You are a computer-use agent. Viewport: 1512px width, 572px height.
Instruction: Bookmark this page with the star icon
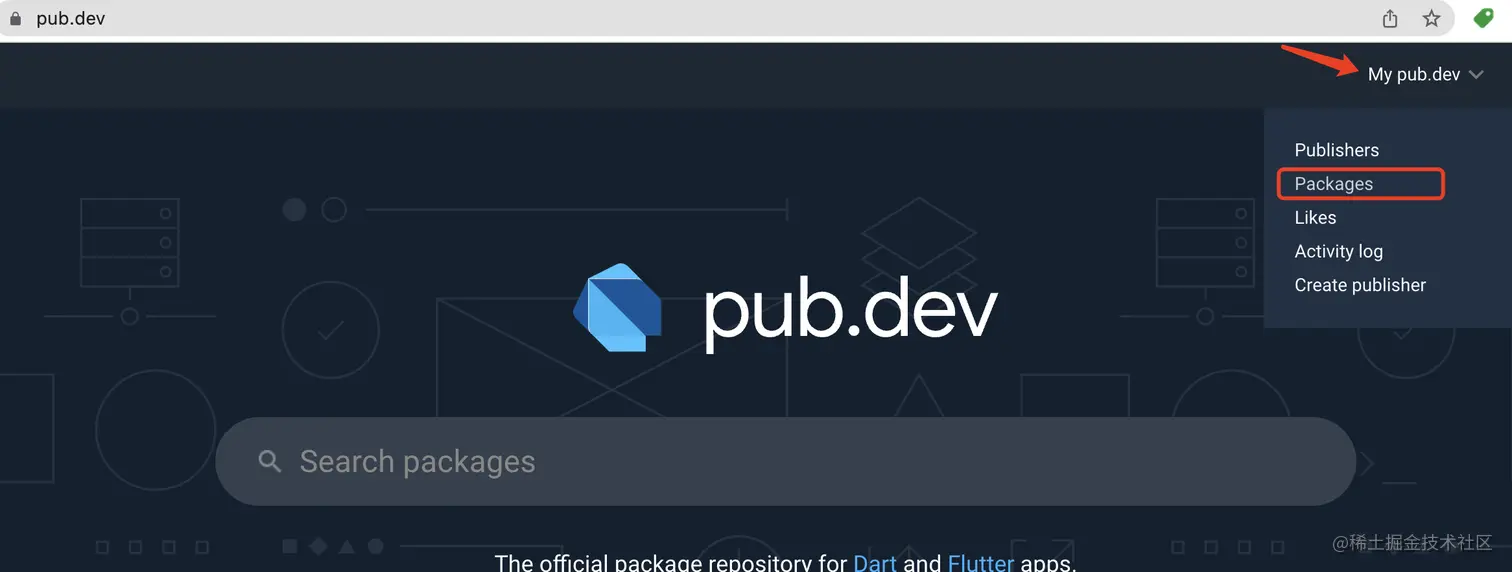click(1432, 18)
